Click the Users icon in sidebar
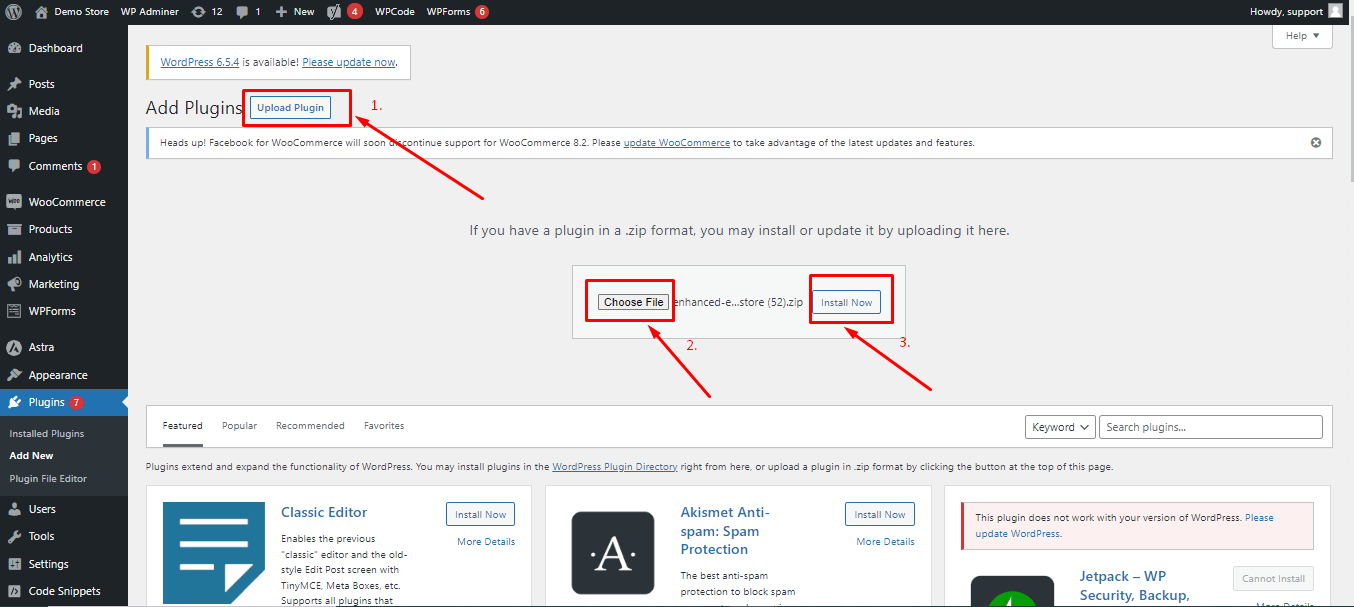Image resolution: width=1354 pixels, height=607 pixels. (14, 509)
